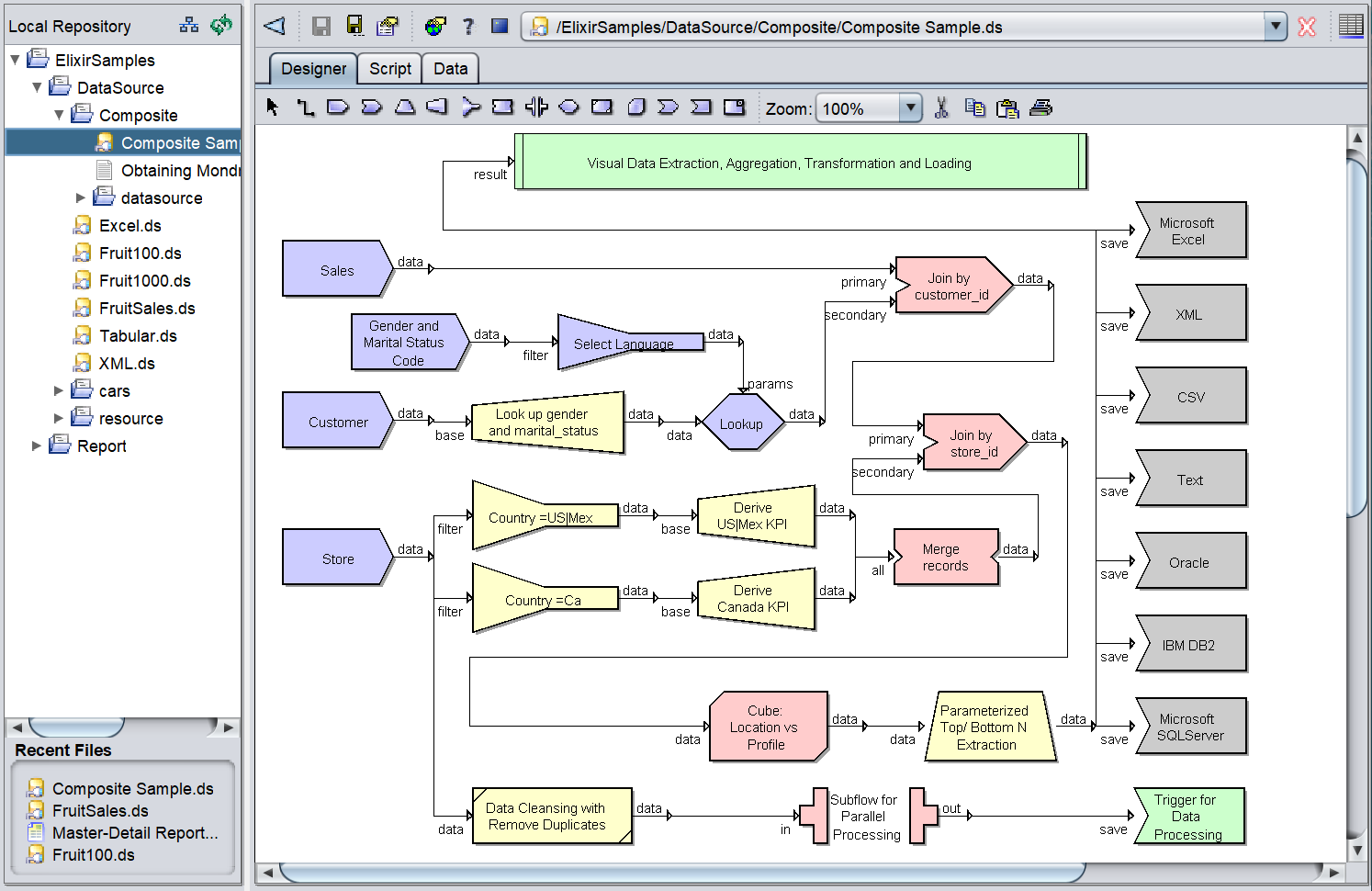The image size is (1372, 891).
Task: Click the refresh repository icon
Action: tap(221, 25)
